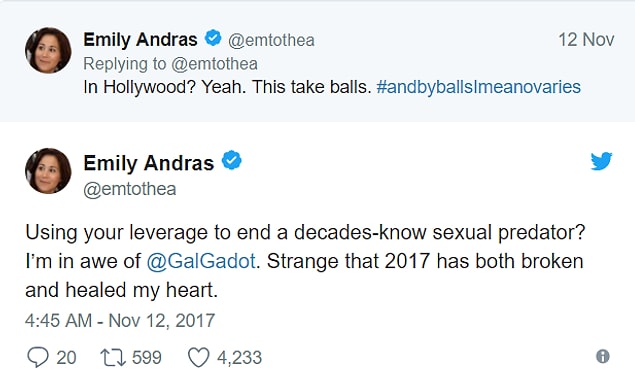
Task: Like the tweet with heart icon
Action: click(199, 357)
